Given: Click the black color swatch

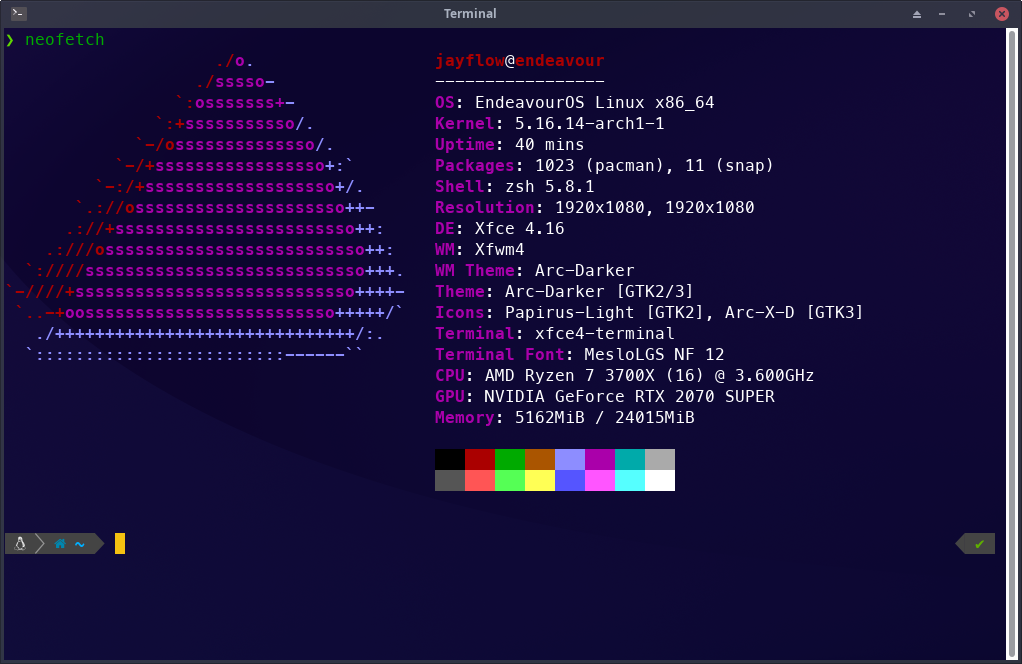Looking at the screenshot, I should pyautogui.click(x=450, y=459).
